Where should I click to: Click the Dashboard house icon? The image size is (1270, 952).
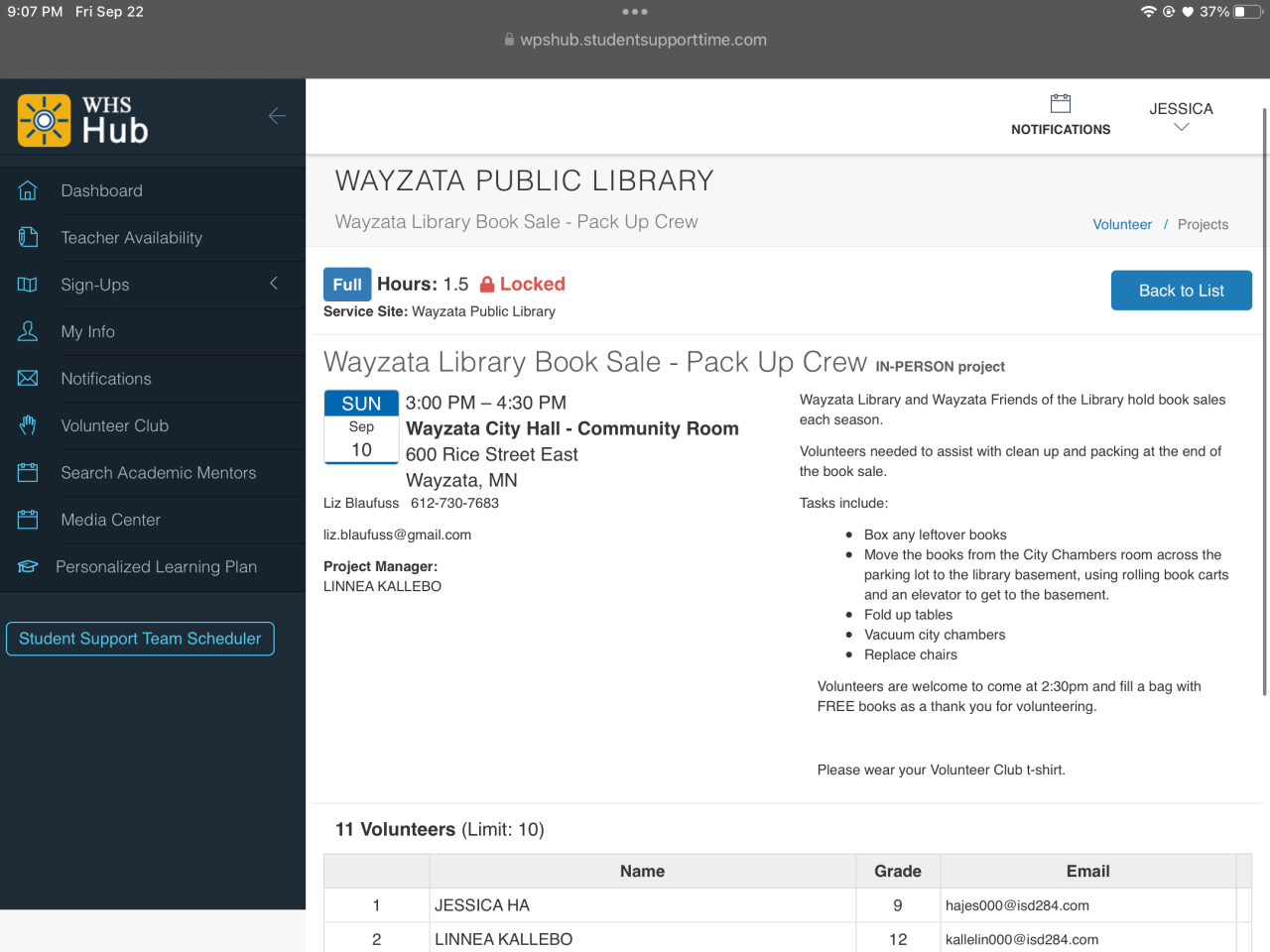pos(28,190)
